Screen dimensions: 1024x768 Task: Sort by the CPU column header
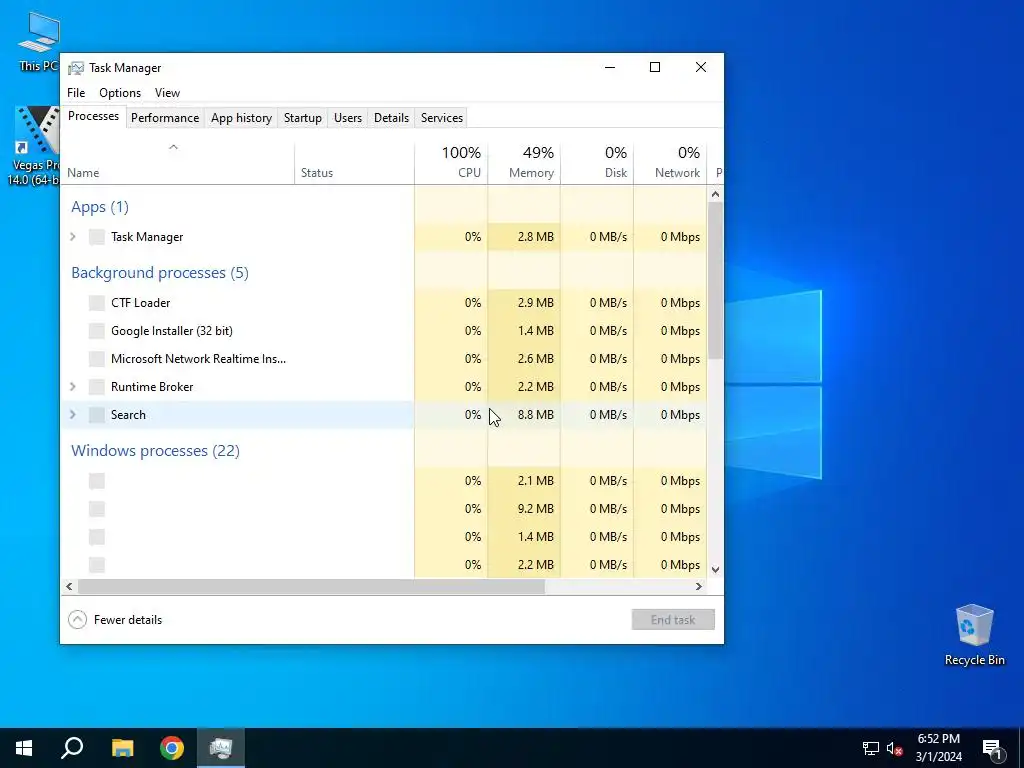tap(451, 163)
